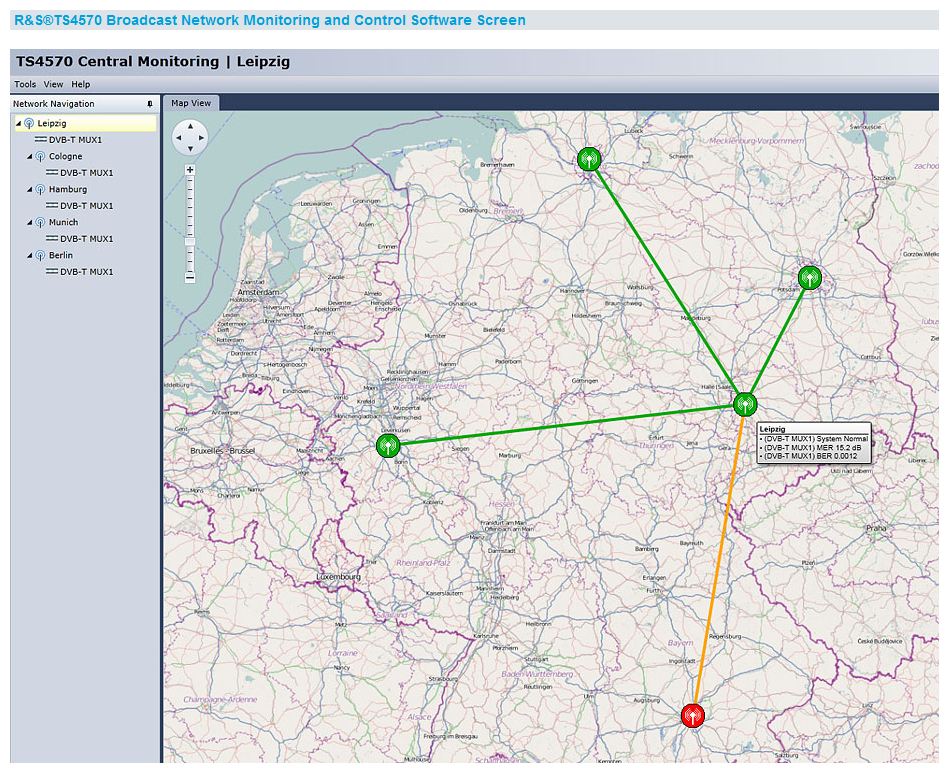Viewport: 946px width, 768px height.
Task: Click the Cologne transmitter marker on the map
Action: (x=388, y=446)
